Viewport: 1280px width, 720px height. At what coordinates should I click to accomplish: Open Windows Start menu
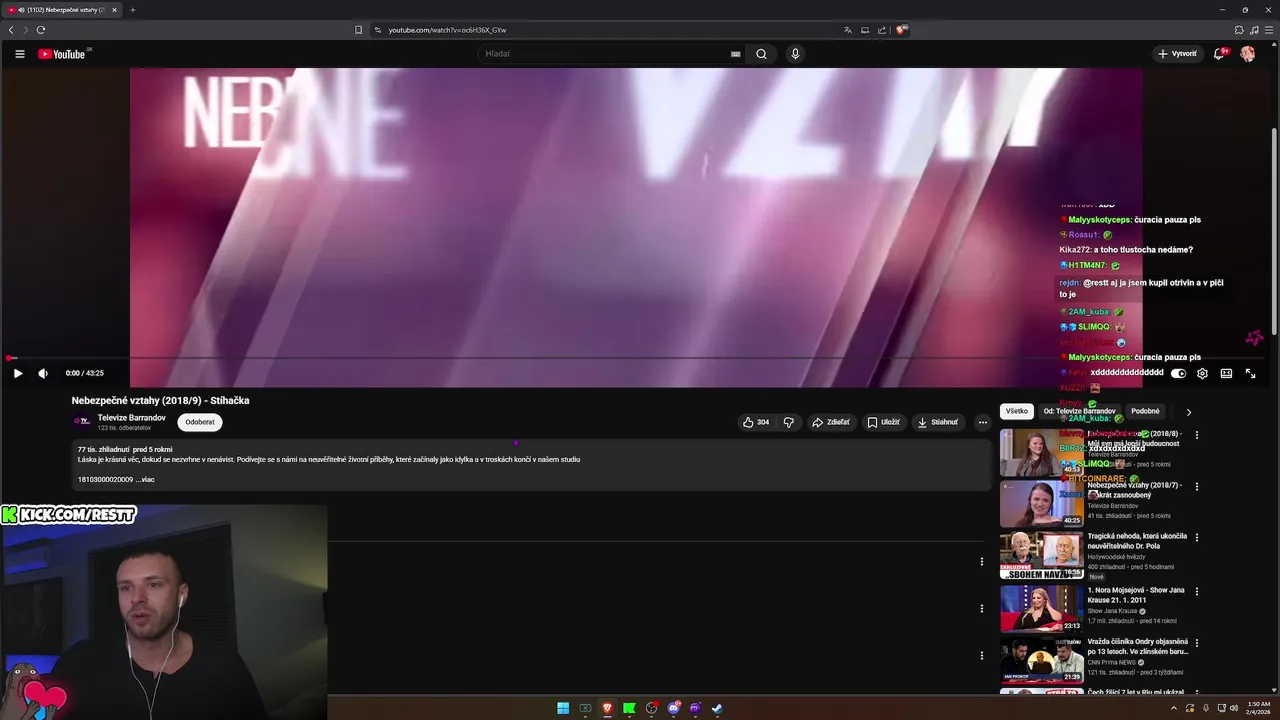point(563,708)
